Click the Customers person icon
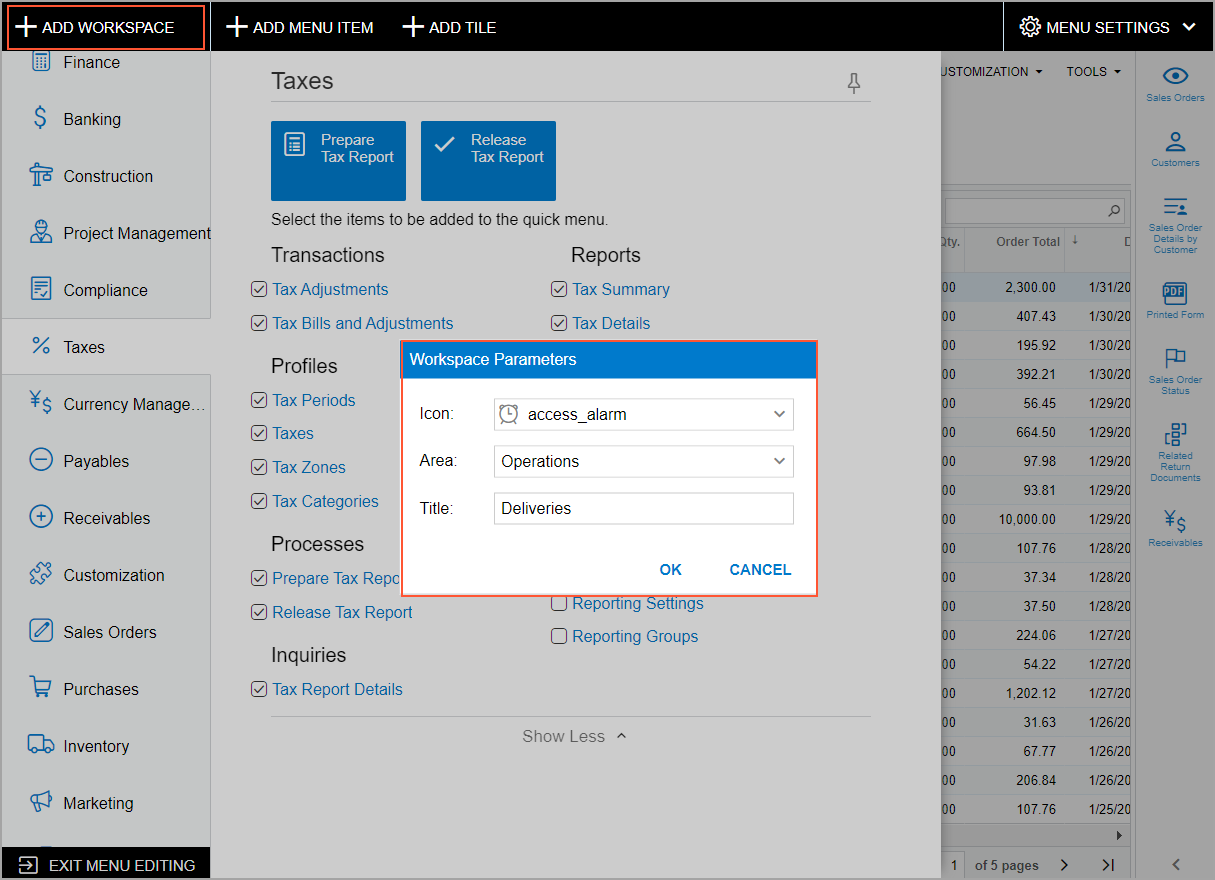1215x880 pixels. pyautogui.click(x=1175, y=142)
